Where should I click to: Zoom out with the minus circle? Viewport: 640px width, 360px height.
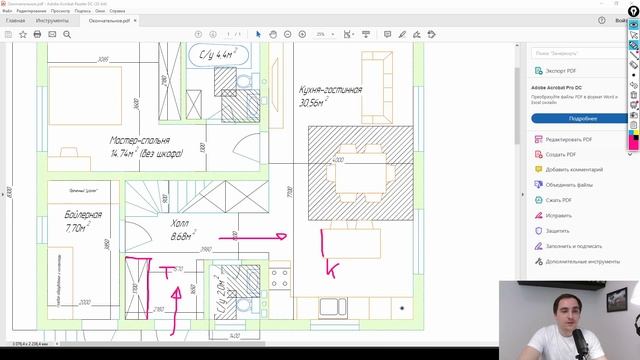[287, 35]
